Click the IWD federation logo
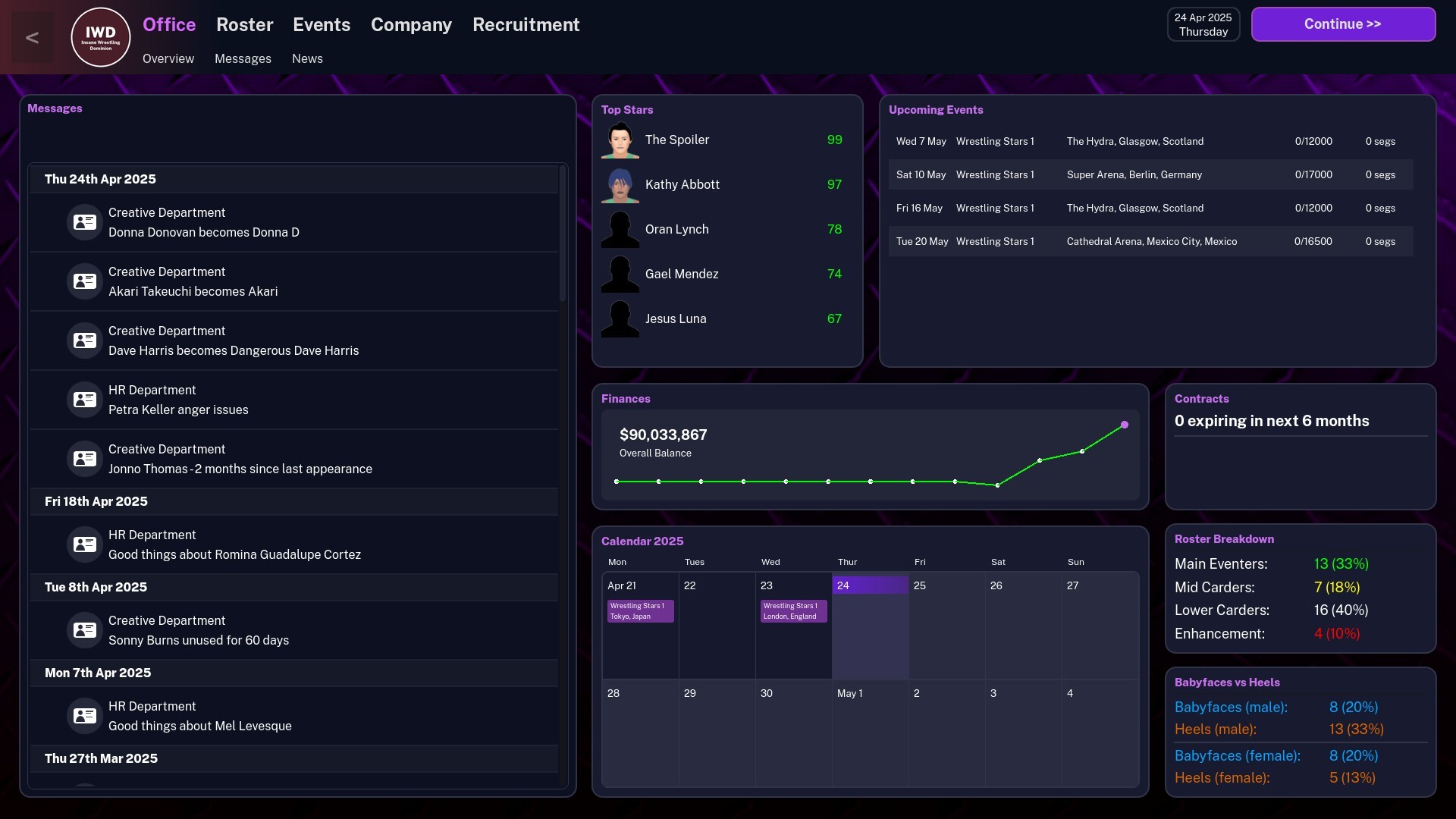 pos(99,36)
